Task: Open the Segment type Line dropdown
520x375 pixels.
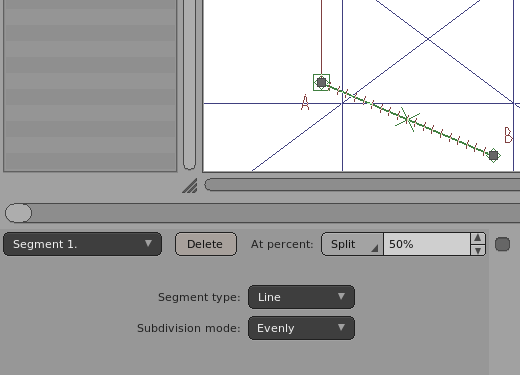Action: 301,297
